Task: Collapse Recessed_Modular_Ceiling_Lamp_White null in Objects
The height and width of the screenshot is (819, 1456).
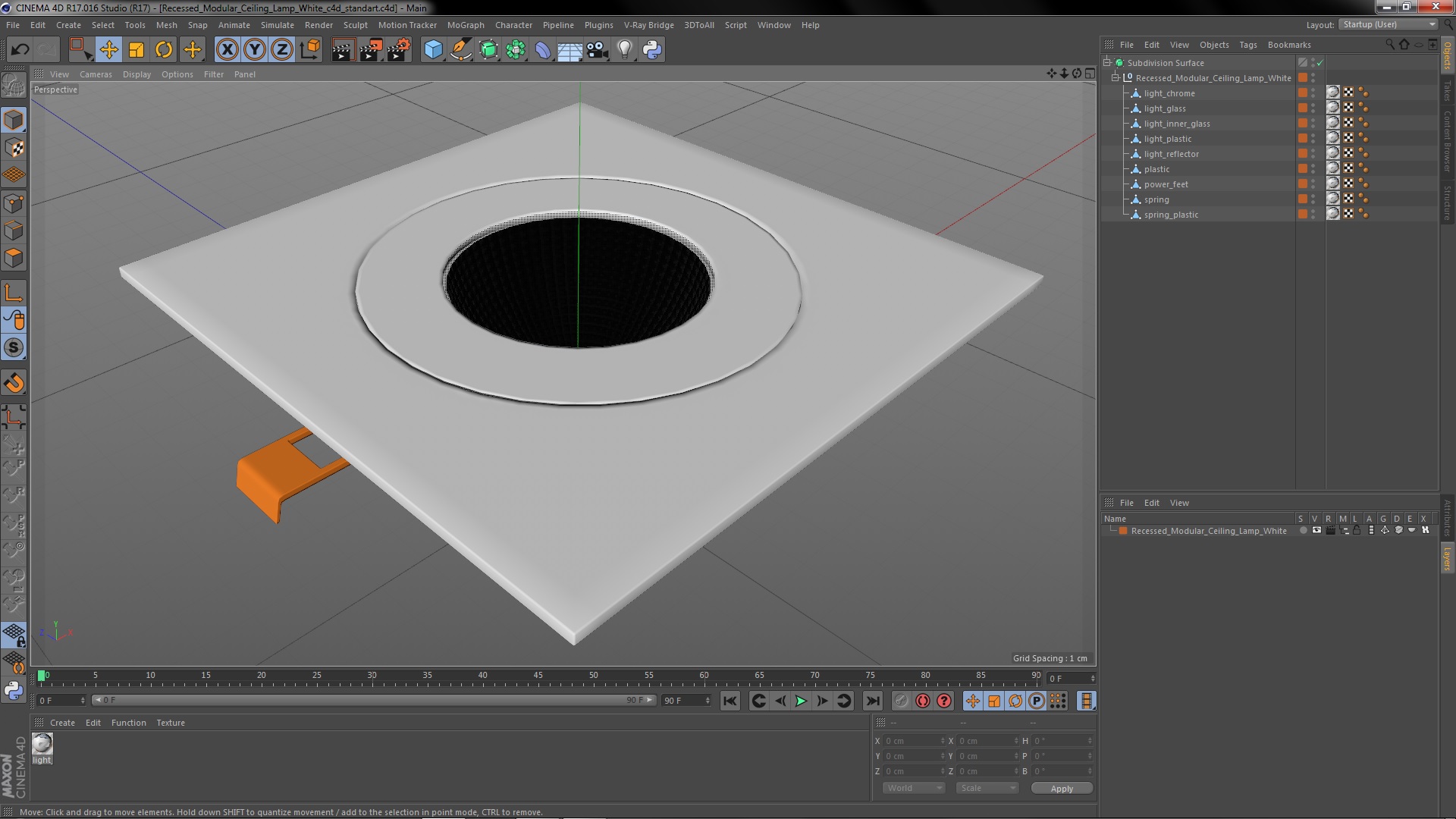Action: (x=1116, y=78)
